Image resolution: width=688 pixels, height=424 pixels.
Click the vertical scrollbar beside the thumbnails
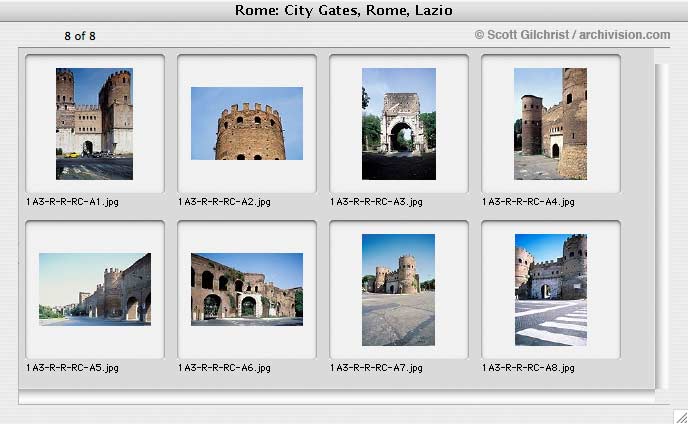662,226
